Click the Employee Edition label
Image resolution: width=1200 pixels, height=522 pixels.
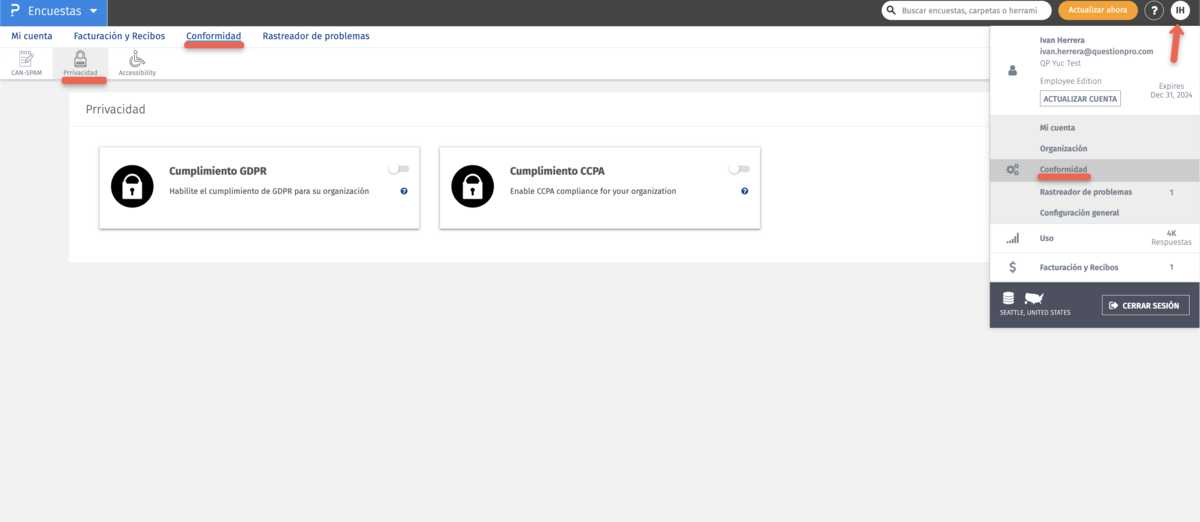point(1070,80)
